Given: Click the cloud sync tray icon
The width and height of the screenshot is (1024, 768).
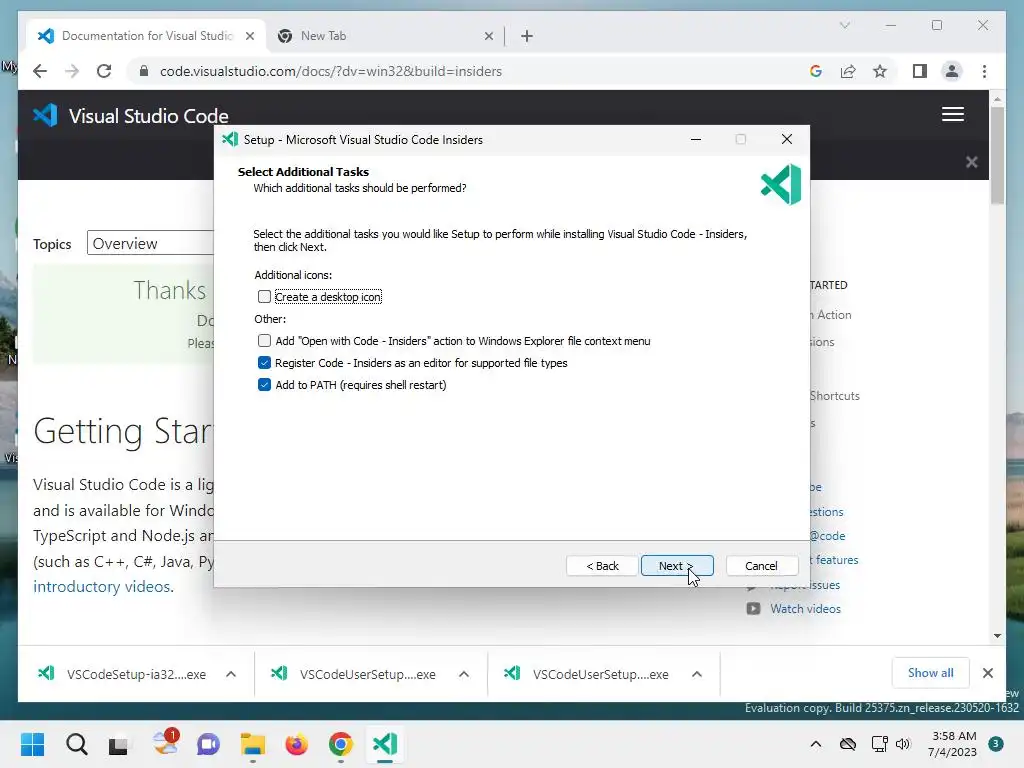Looking at the screenshot, I should (x=848, y=744).
